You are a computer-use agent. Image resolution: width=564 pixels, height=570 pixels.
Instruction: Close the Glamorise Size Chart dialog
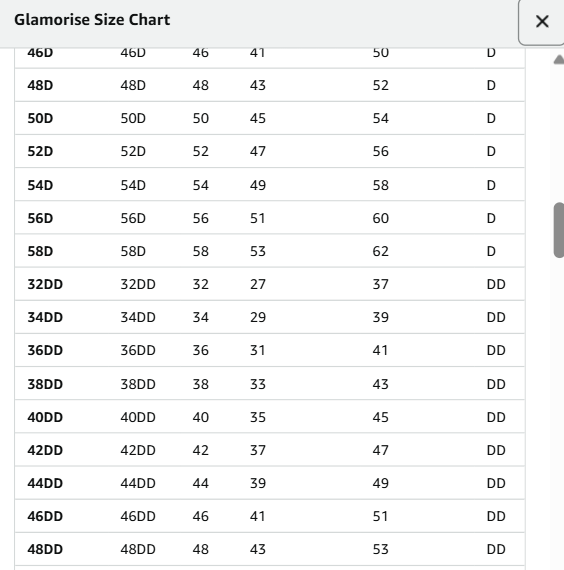(541, 21)
